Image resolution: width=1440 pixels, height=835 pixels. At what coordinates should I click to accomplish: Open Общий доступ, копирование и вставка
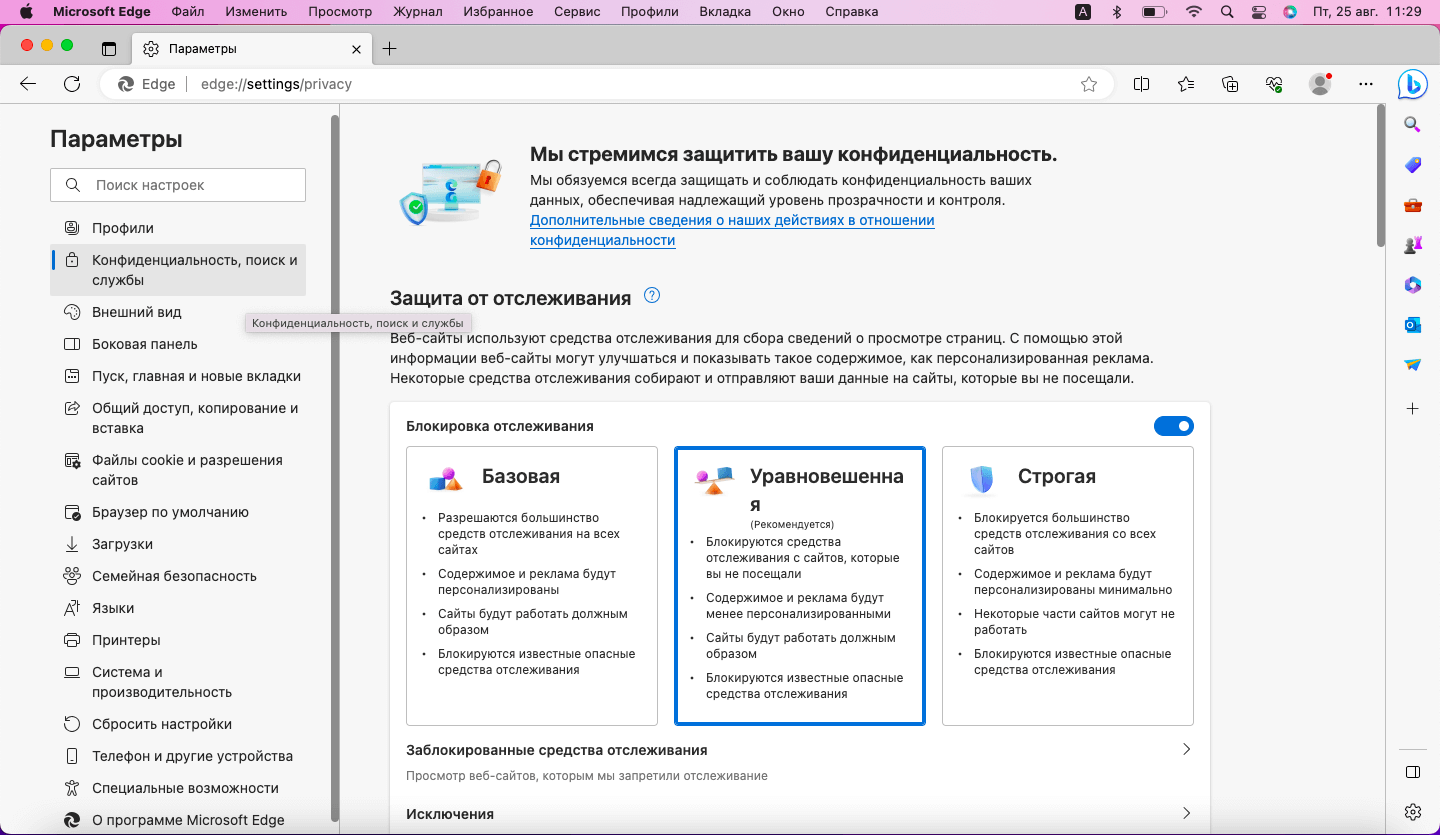click(178, 418)
